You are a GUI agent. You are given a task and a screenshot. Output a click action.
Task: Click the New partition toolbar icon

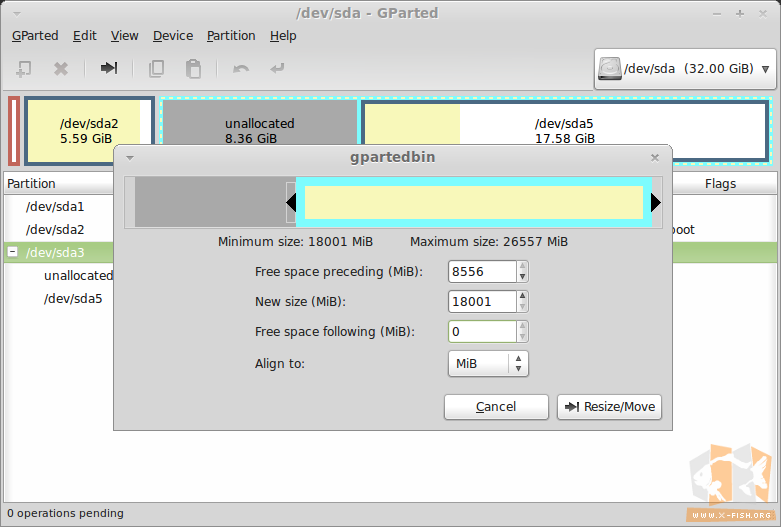pos(23,68)
